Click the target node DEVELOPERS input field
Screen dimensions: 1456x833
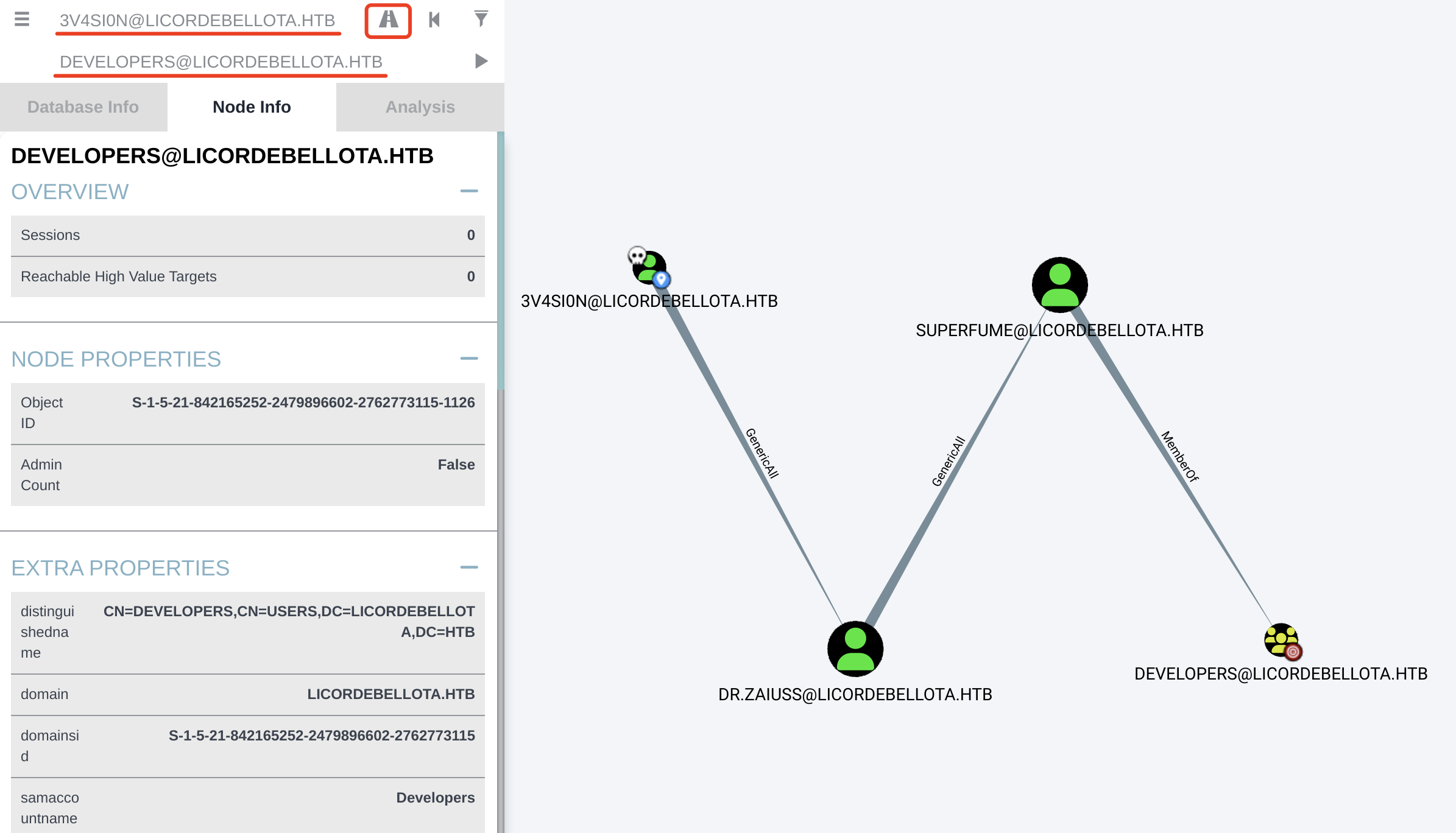point(221,62)
